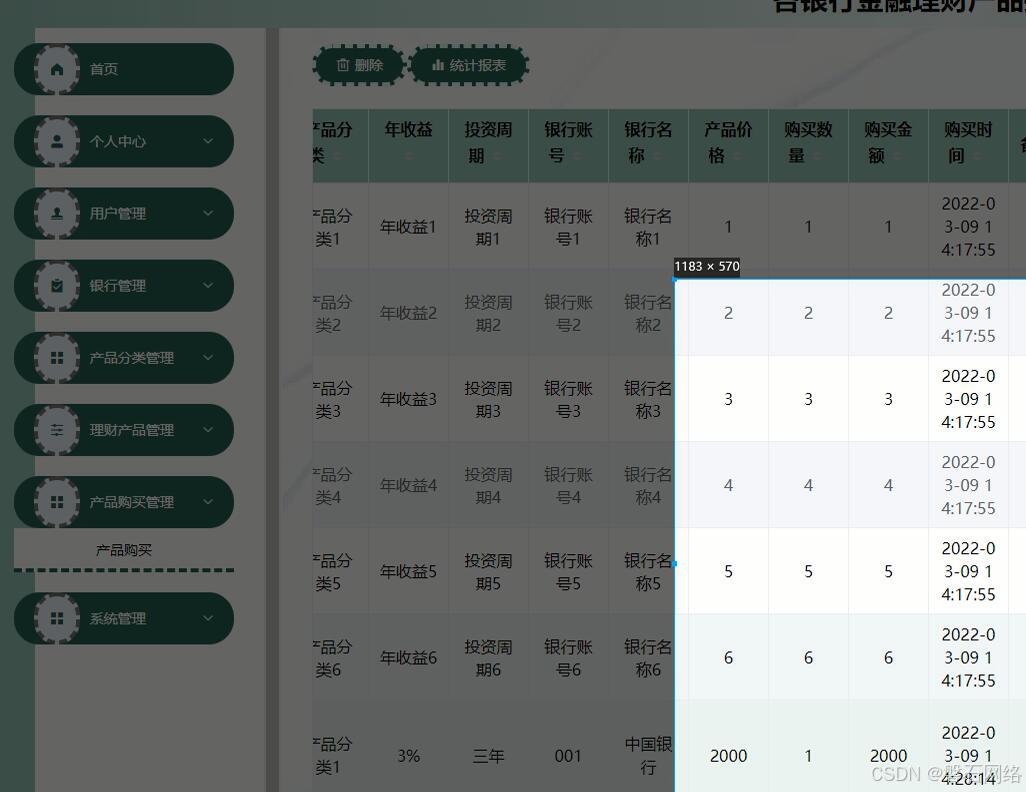Sort by 购买时间 column arrows

pyautogui.click(x=977, y=156)
